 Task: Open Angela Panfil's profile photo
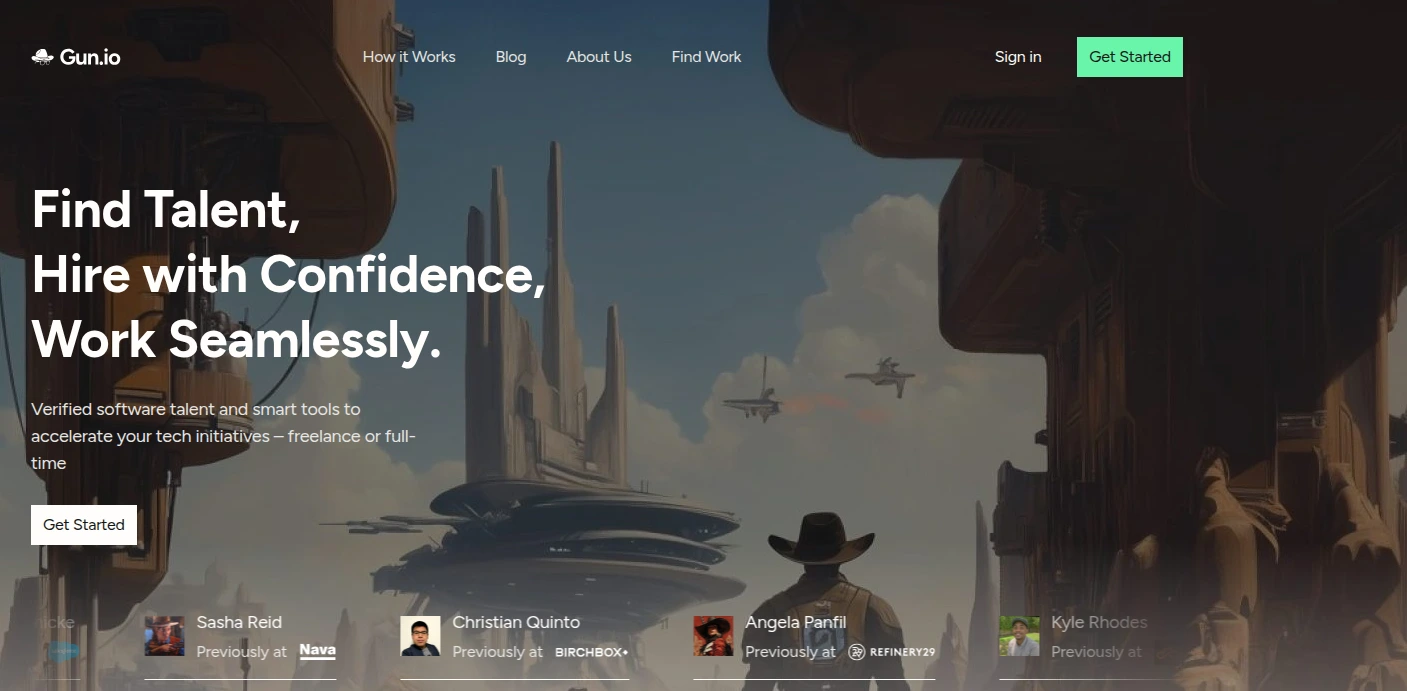tap(713, 636)
